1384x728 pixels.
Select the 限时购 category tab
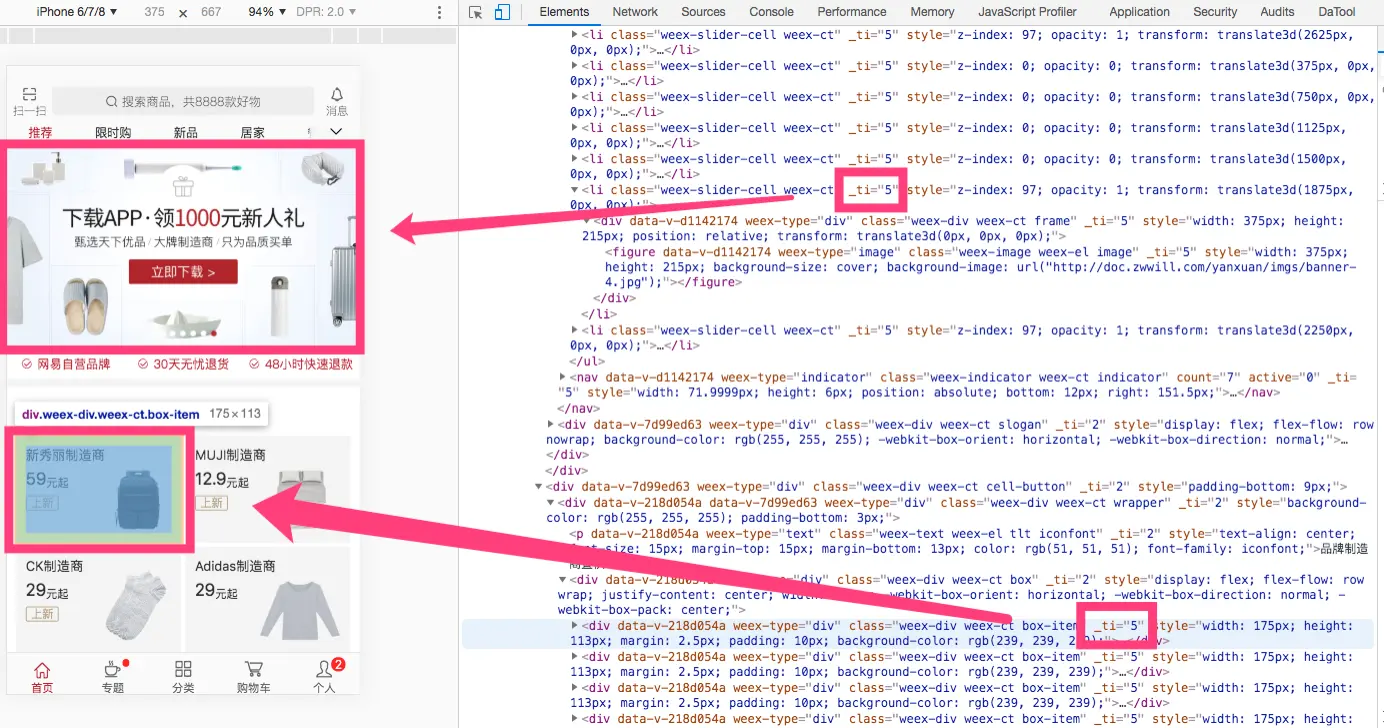pos(113,133)
